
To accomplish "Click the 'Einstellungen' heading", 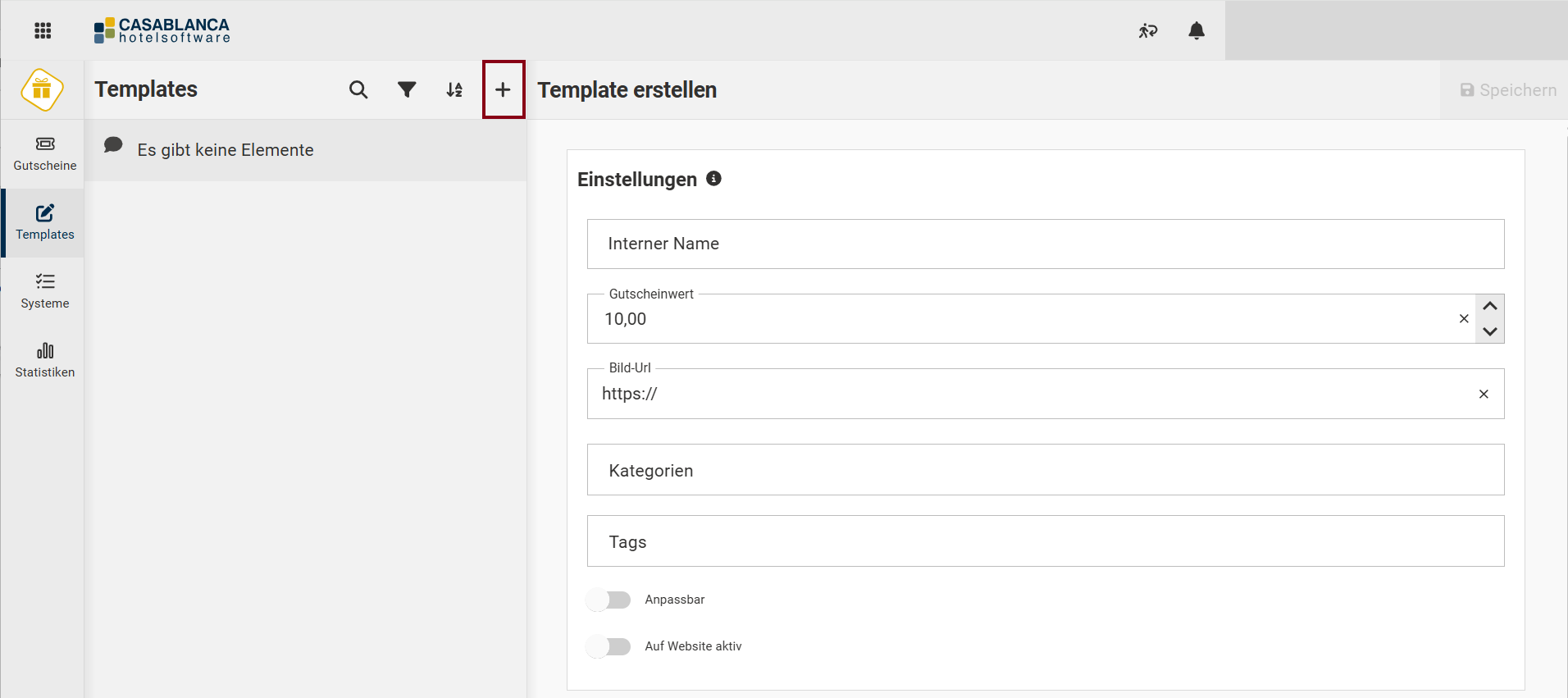I will click(x=637, y=180).
